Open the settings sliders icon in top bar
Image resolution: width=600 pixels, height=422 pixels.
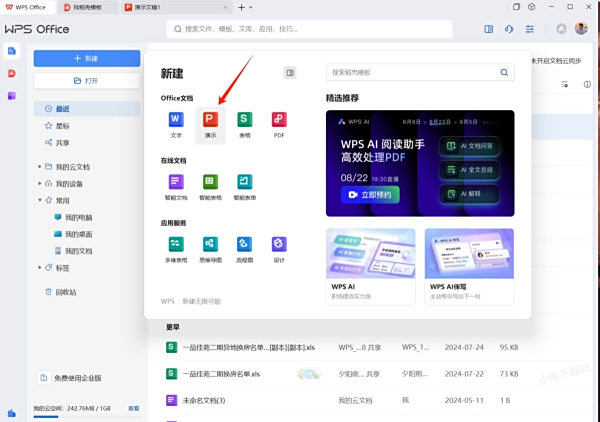coord(530,29)
